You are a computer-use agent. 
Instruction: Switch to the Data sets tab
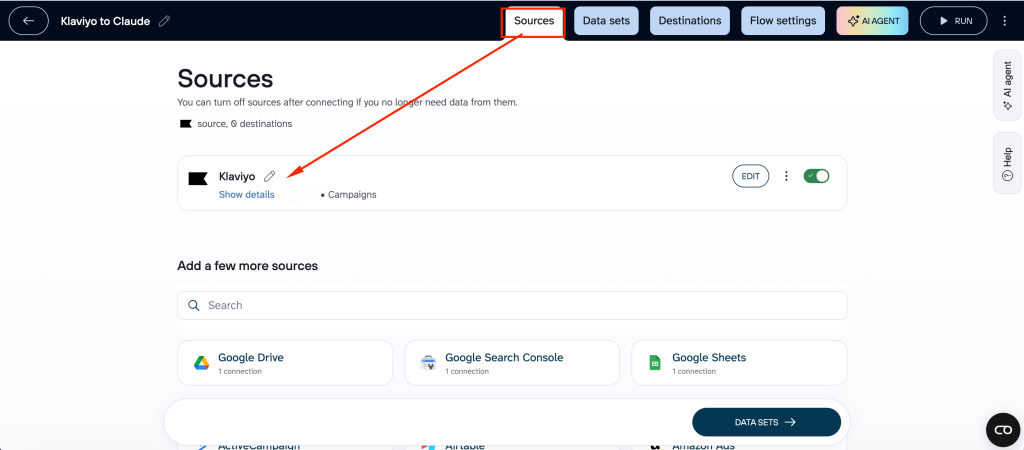[x=606, y=21]
